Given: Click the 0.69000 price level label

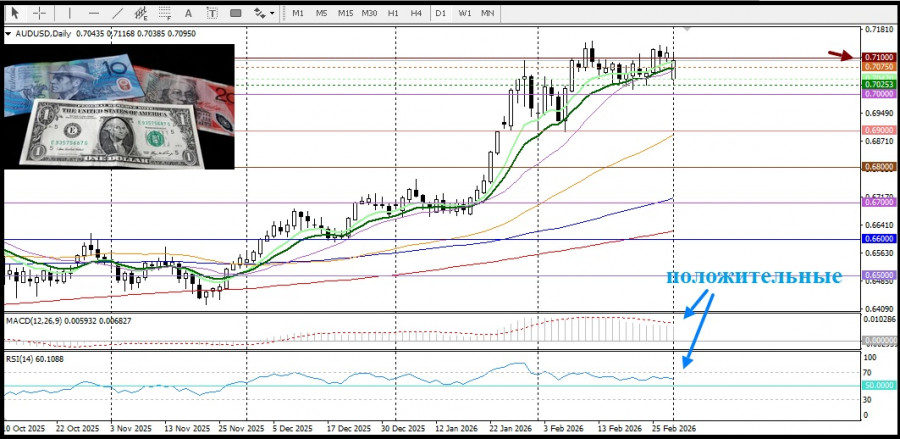Looking at the screenshot, I should pyautogui.click(x=879, y=131).
